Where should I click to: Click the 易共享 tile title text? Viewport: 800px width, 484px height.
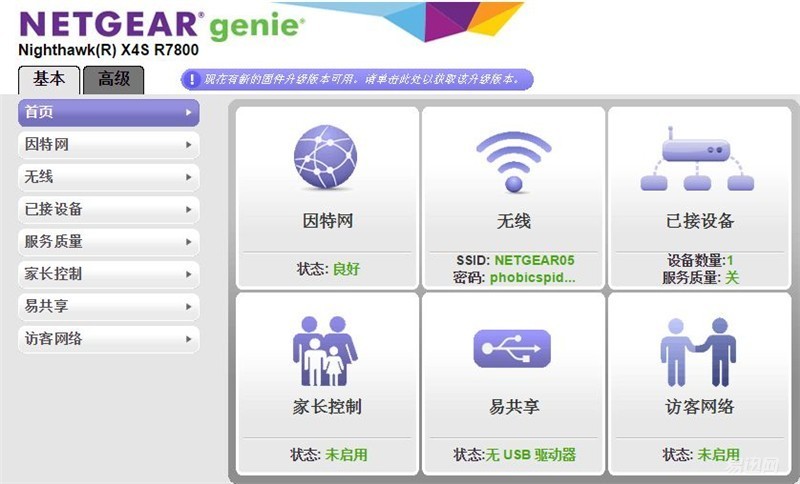click(x=514, y=406)
